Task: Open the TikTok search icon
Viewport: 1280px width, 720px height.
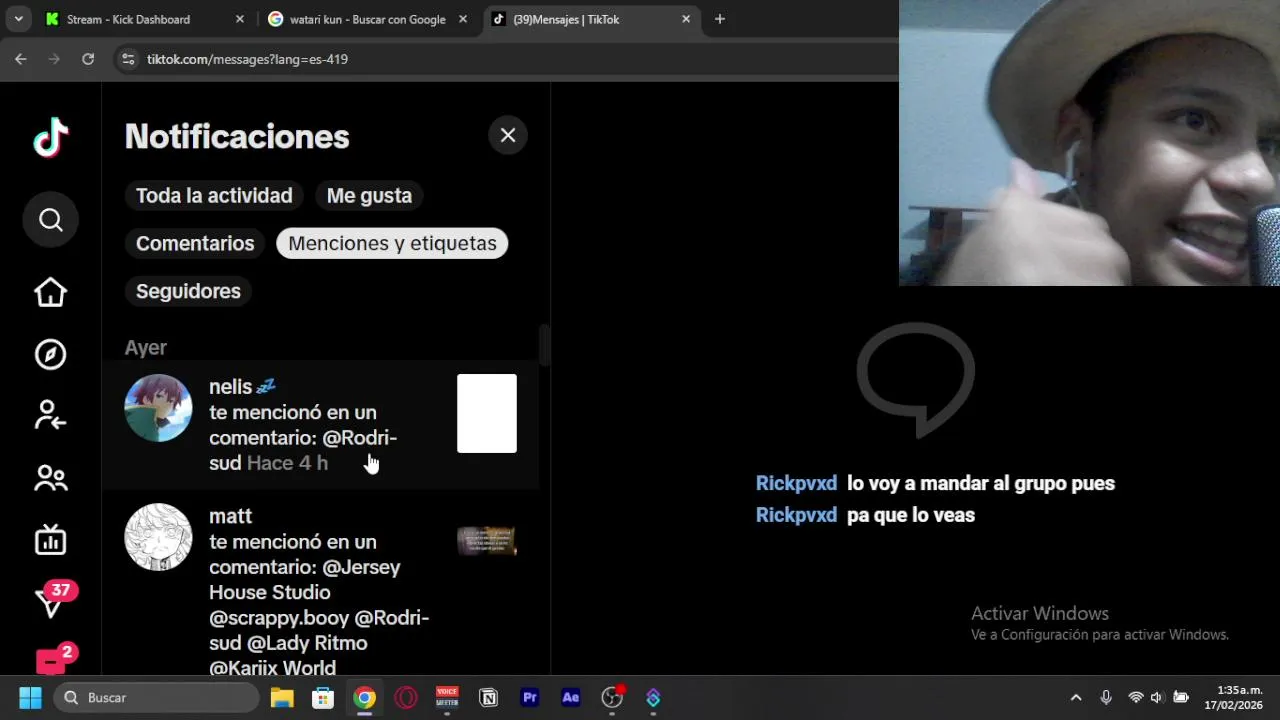Action: pos(51,220)
